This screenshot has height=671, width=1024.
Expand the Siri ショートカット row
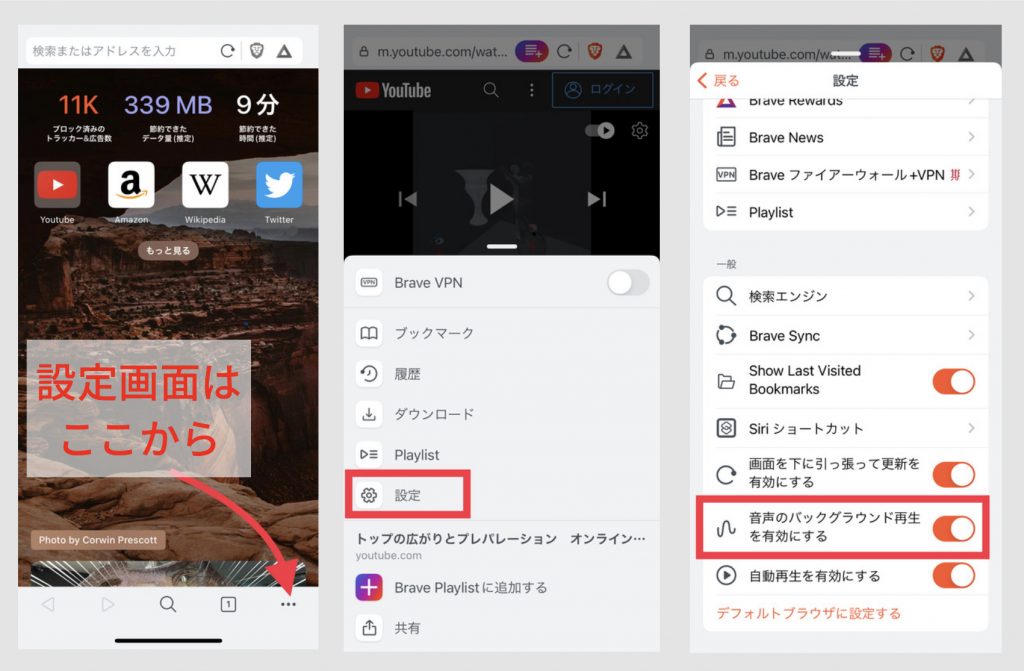click(x=845, y=428)
